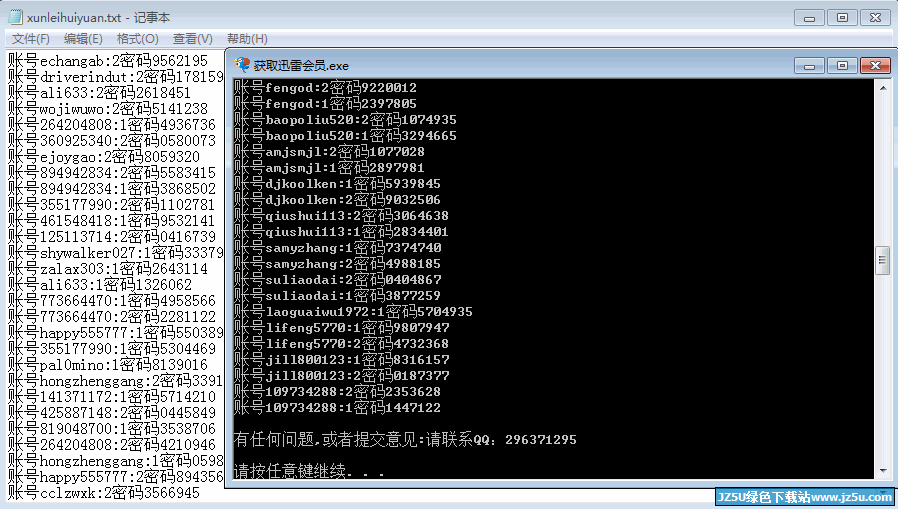The image size is (898, 509).
Task: Minimize the Notepad window
Action: (809, 18)
